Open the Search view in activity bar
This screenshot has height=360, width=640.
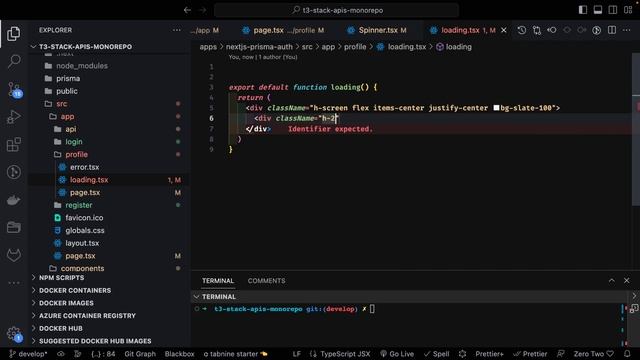point(13,61)
